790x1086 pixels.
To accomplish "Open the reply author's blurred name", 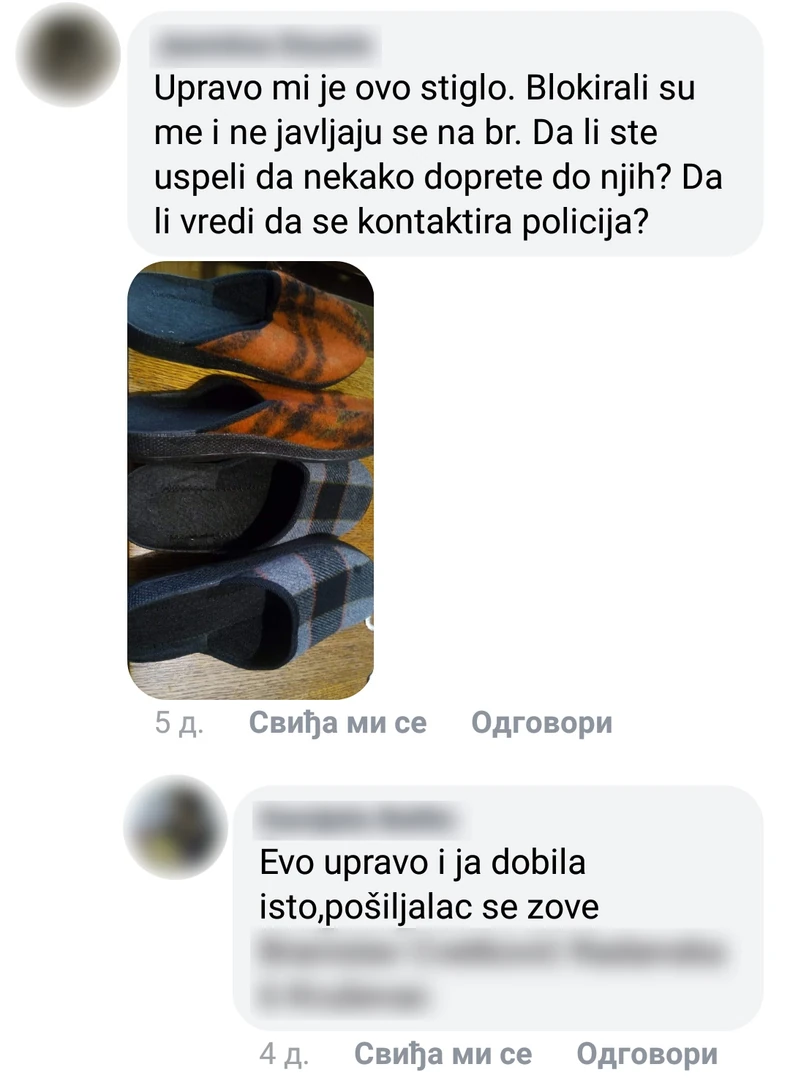I will [359, 819].
